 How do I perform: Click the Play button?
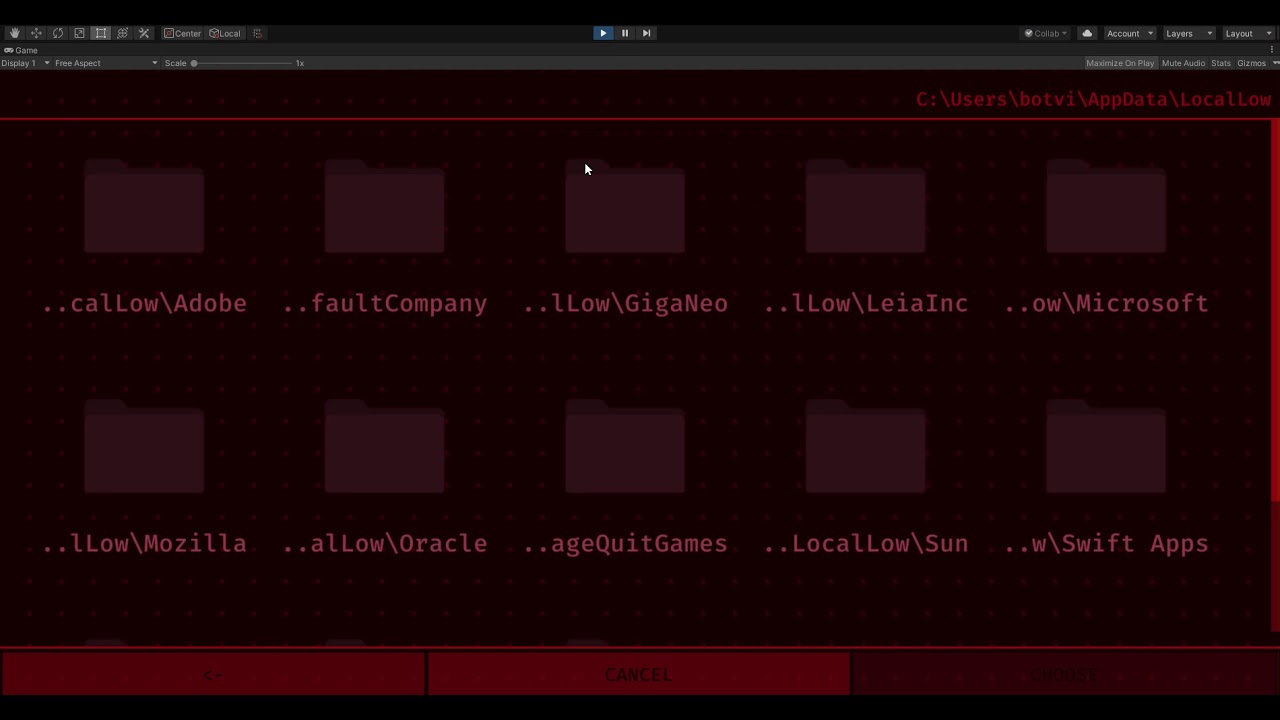click(603, 33)
